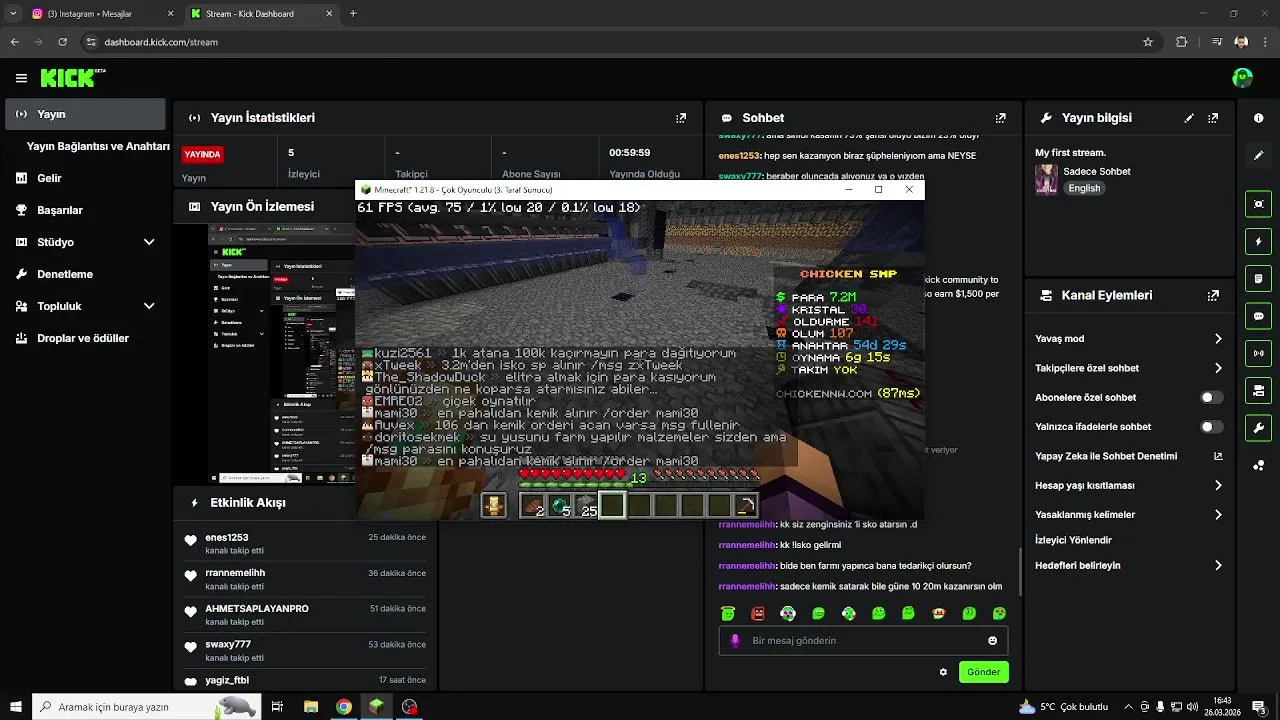Viewport: 1280px width, 720px height.
Task: Toggle the lightning activity widget in the right rail
Action: click(1259, 241)
